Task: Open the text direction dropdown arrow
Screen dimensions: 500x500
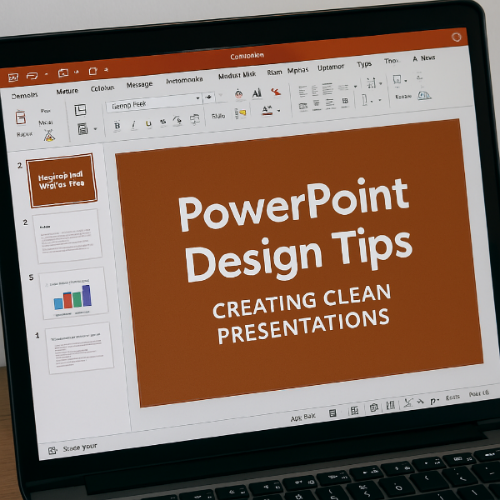Action: [381, 83]
